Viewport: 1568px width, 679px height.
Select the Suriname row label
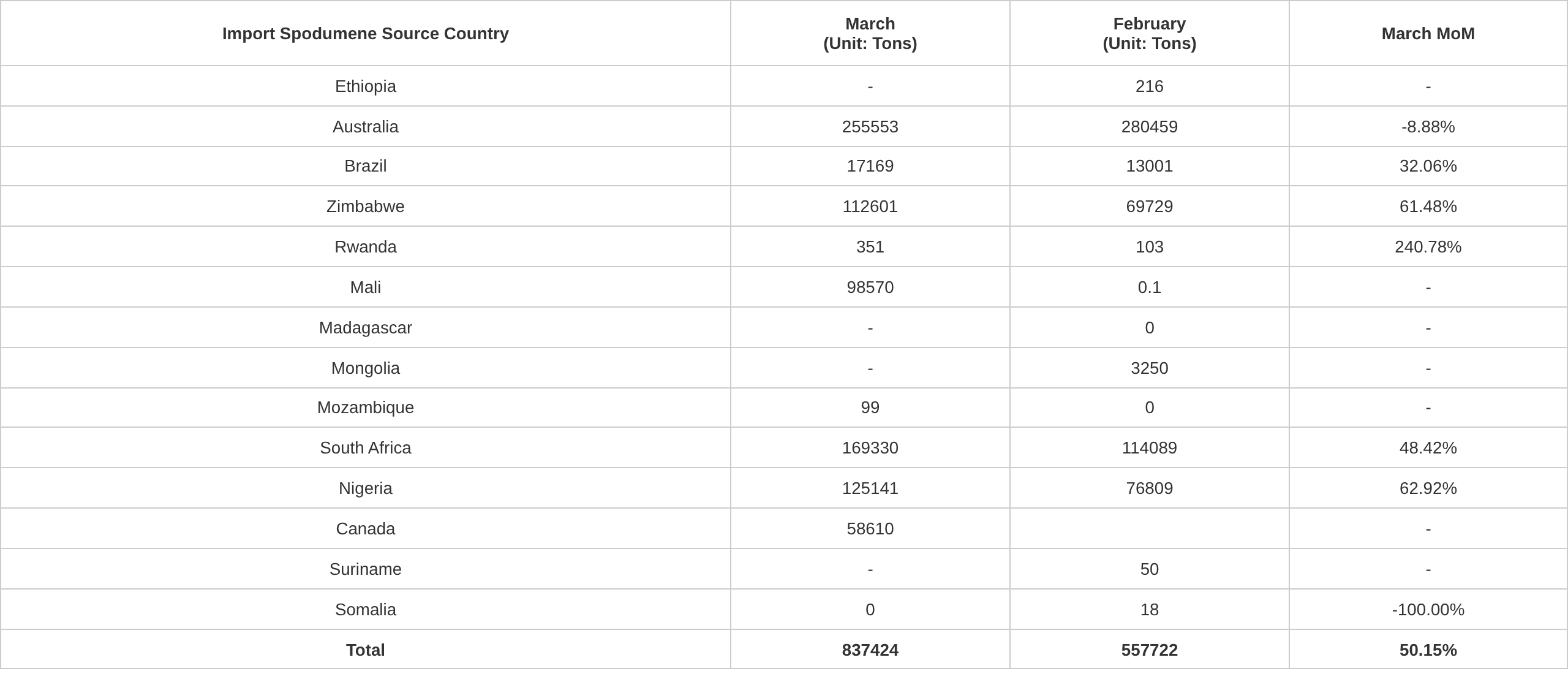[x=365, y=569]
